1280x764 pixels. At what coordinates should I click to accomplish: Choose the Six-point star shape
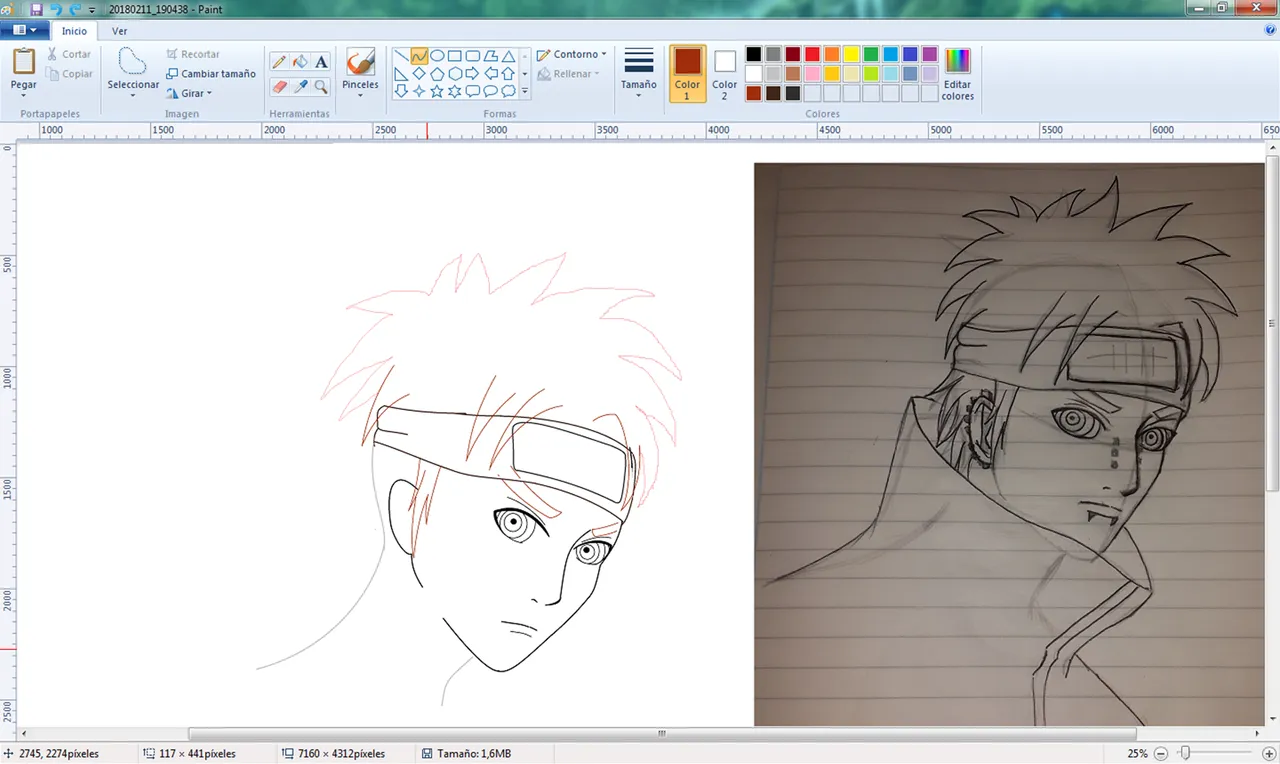455,91
